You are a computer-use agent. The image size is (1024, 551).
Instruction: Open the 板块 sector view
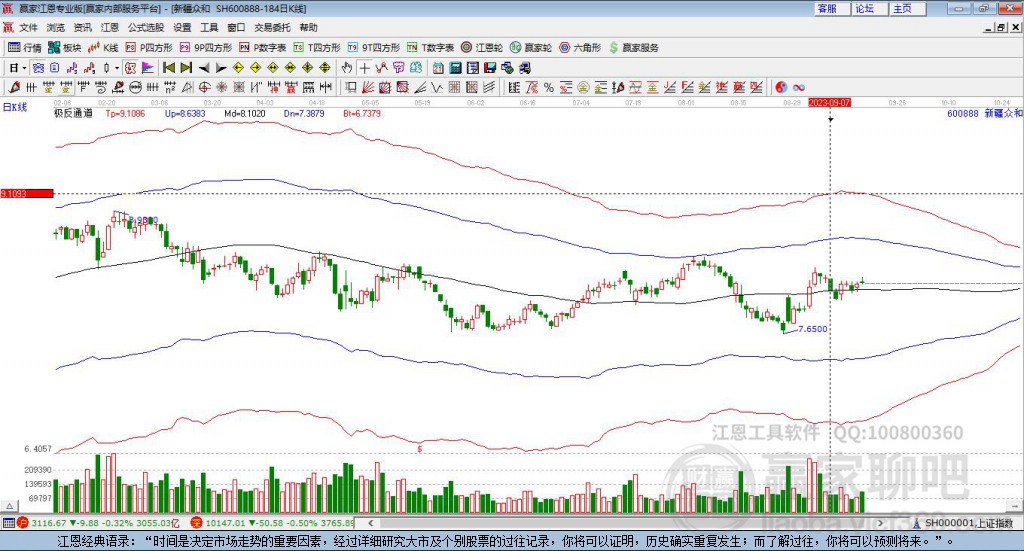point(65,48)
